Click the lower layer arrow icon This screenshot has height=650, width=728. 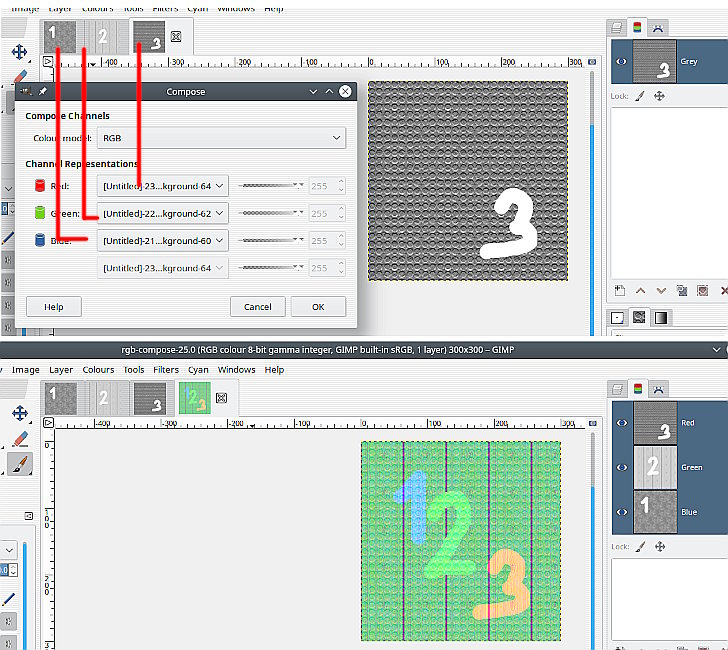[x=661, y=291]
